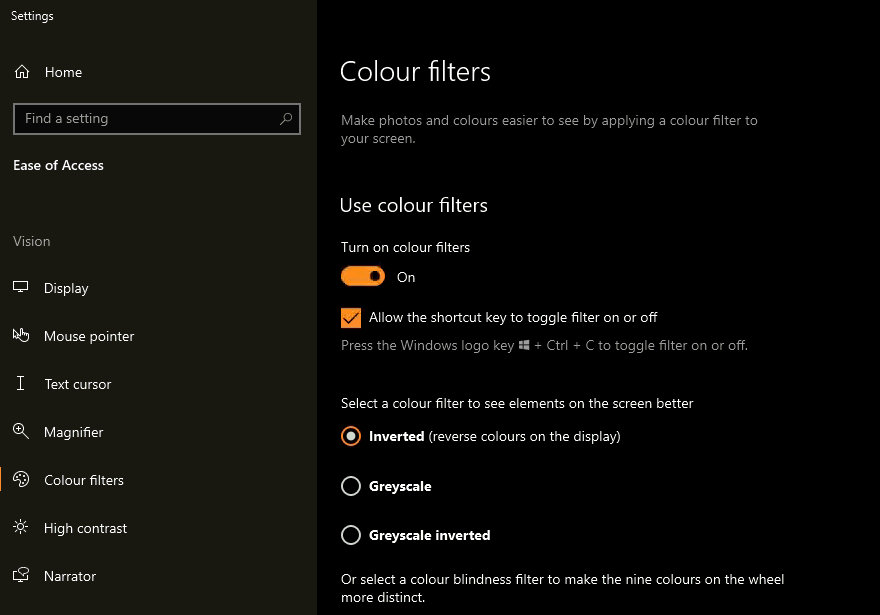Turn off the colour filters switch
The height and width of the screenshot is (615, 880).
(x=363, y=276)
